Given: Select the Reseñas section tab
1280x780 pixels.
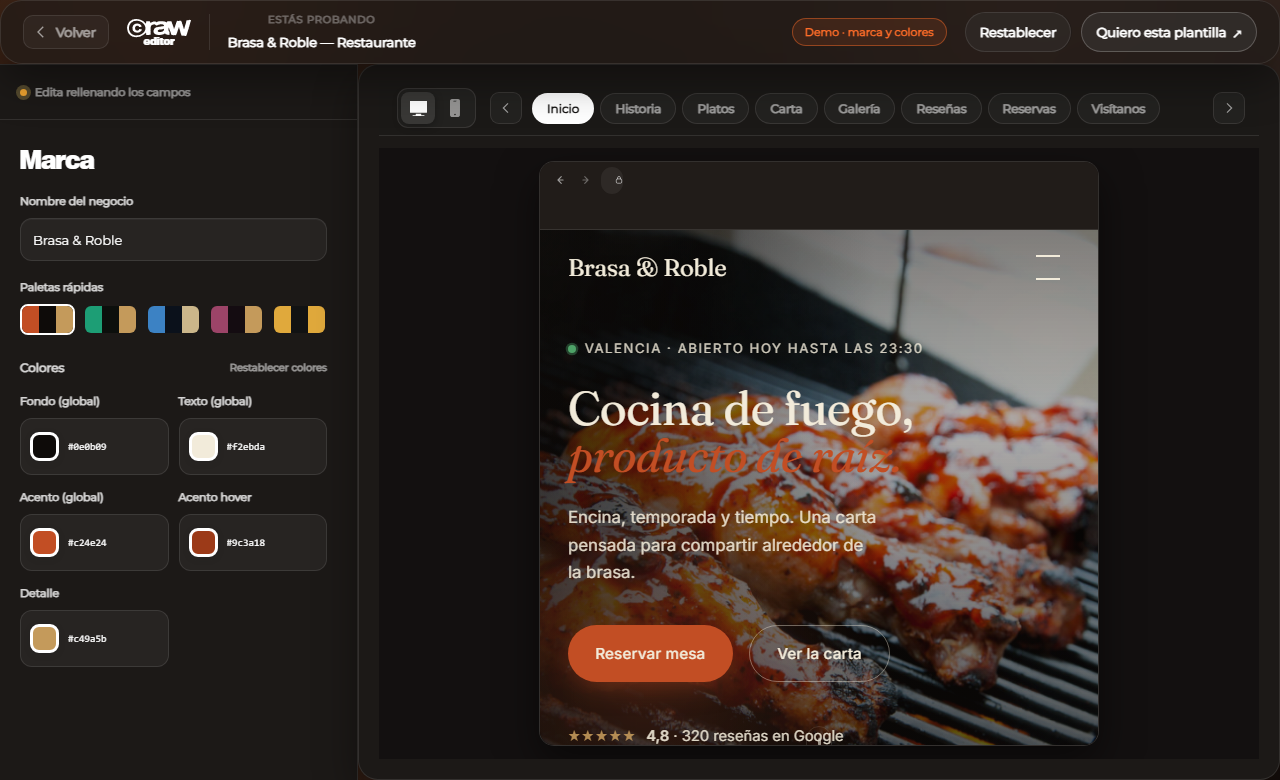Looking at the screenshot, I should point(941,109).
